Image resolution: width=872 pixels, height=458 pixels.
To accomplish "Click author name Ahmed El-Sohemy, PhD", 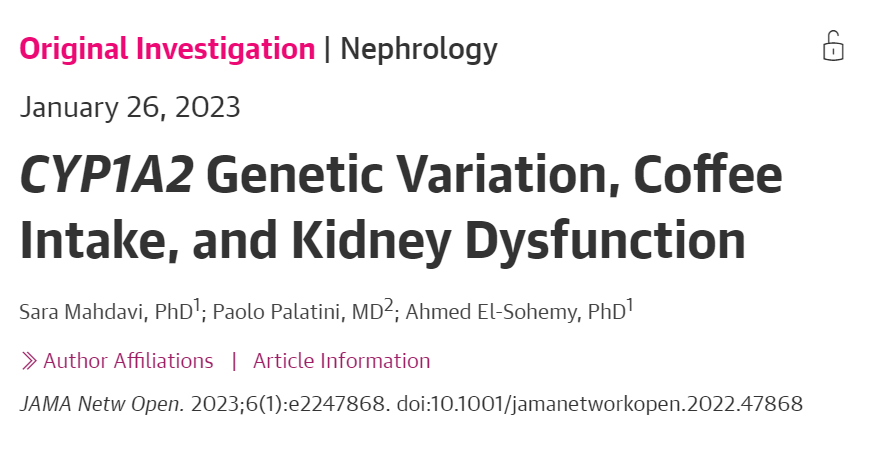I will [x=516, y=312].
